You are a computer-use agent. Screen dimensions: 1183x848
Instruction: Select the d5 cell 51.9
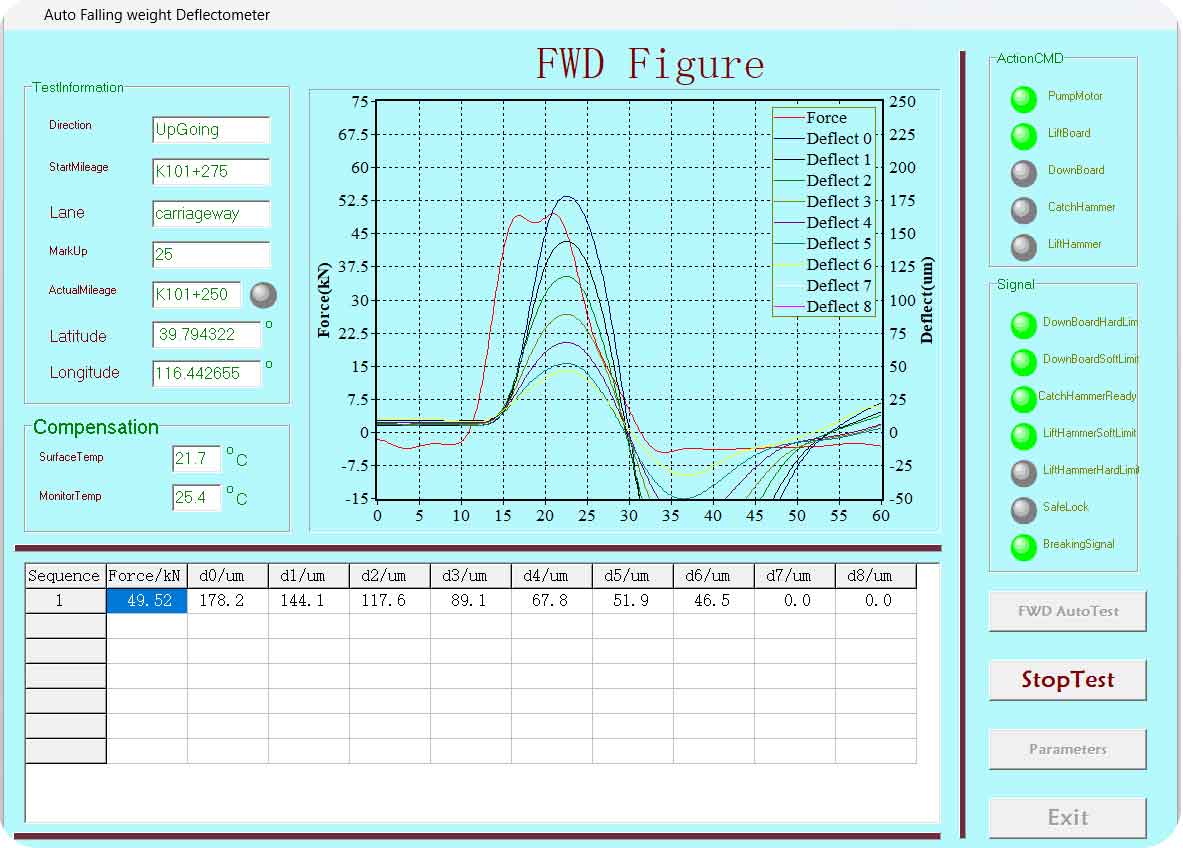632,601
